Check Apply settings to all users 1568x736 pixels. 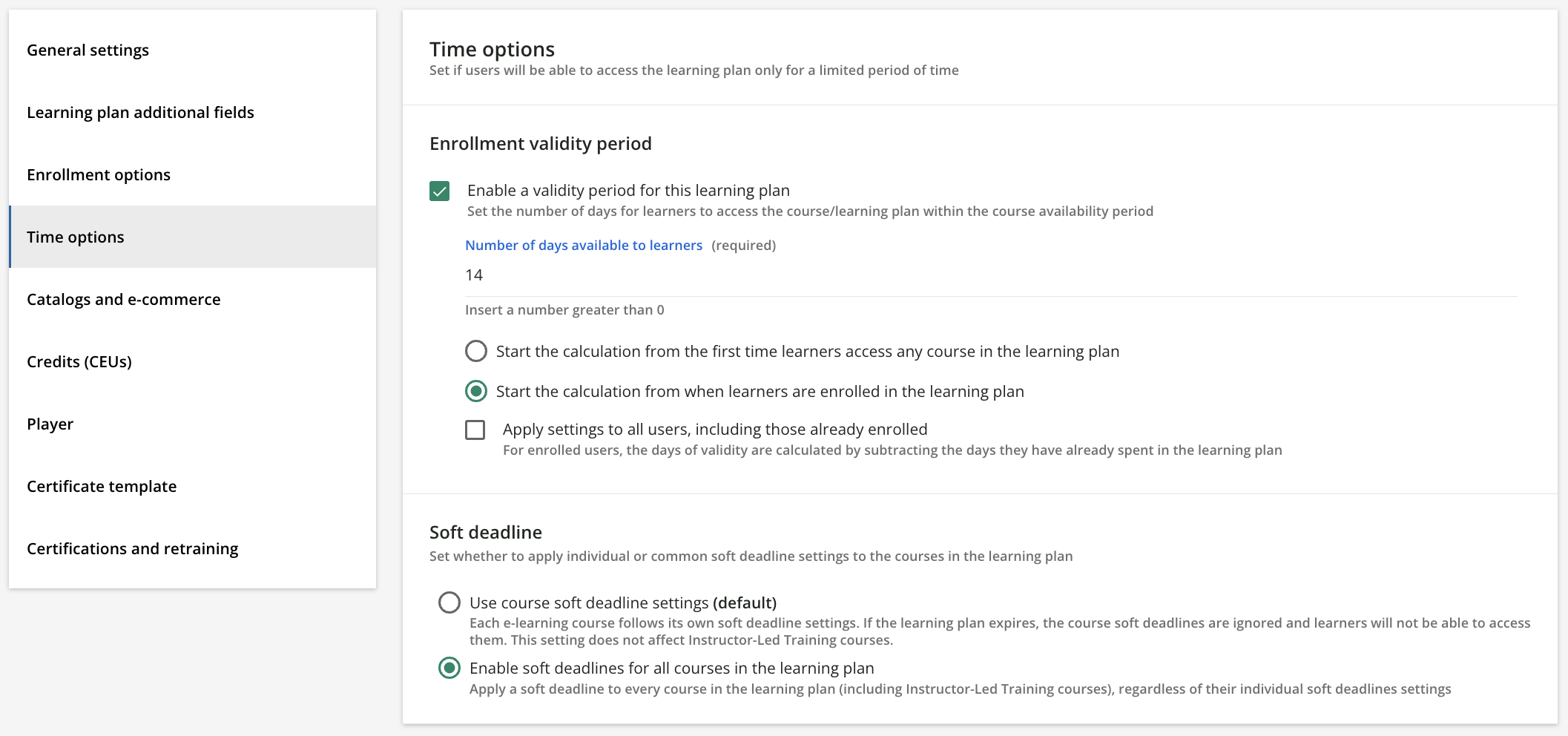(x=475, y=430)
